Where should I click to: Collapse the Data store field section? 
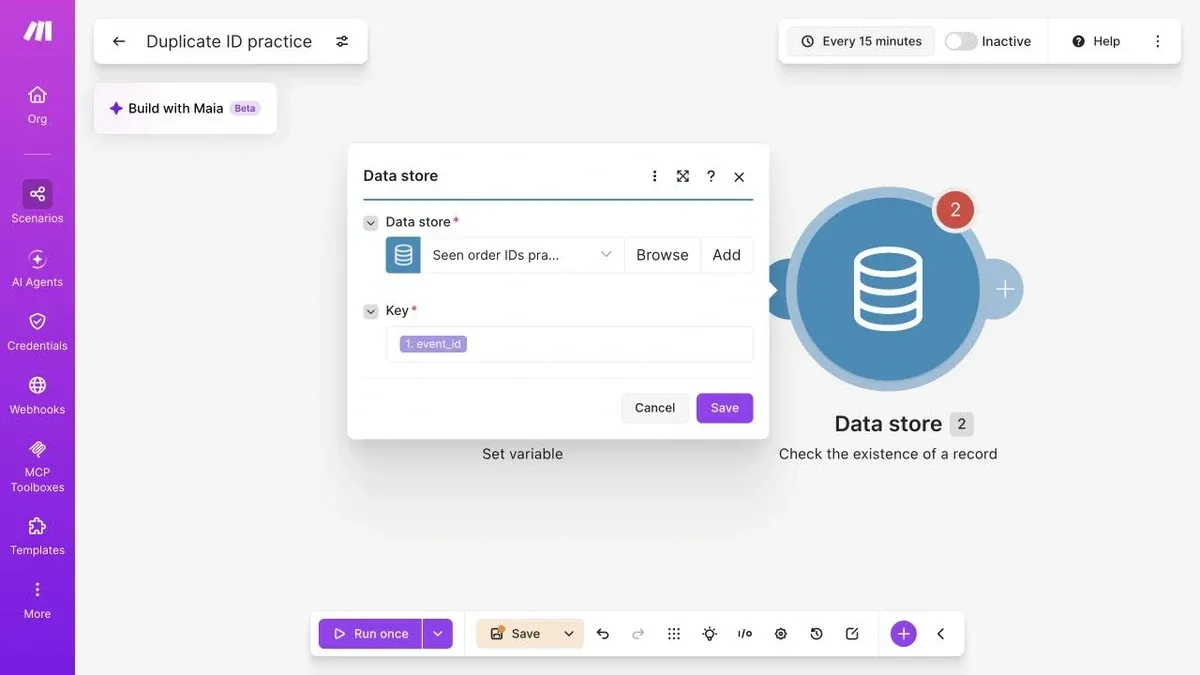coord(371,223)
